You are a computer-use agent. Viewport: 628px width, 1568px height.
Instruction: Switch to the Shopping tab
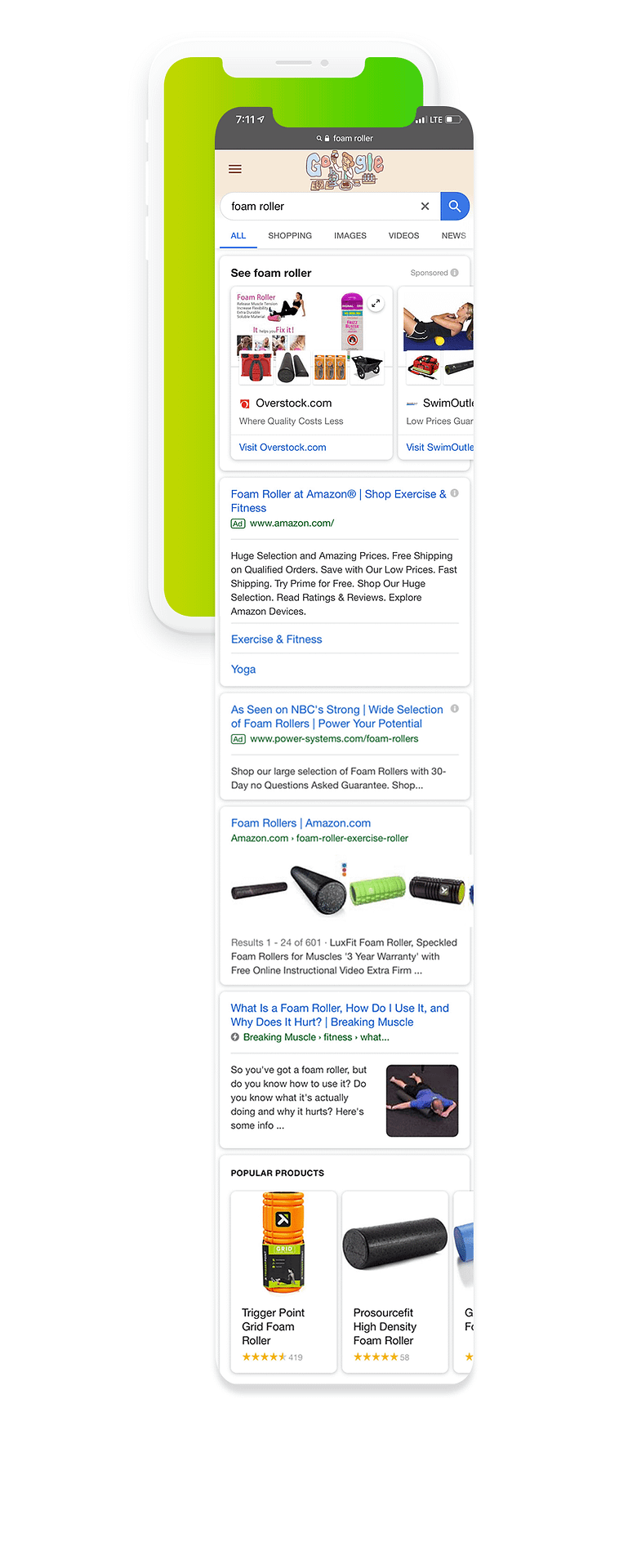pos(290,235)
